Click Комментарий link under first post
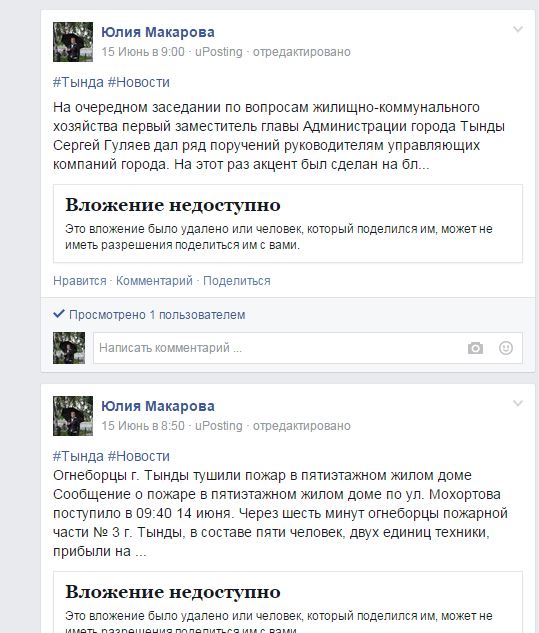This screenshot has width=539, height=633. point(154,281)
